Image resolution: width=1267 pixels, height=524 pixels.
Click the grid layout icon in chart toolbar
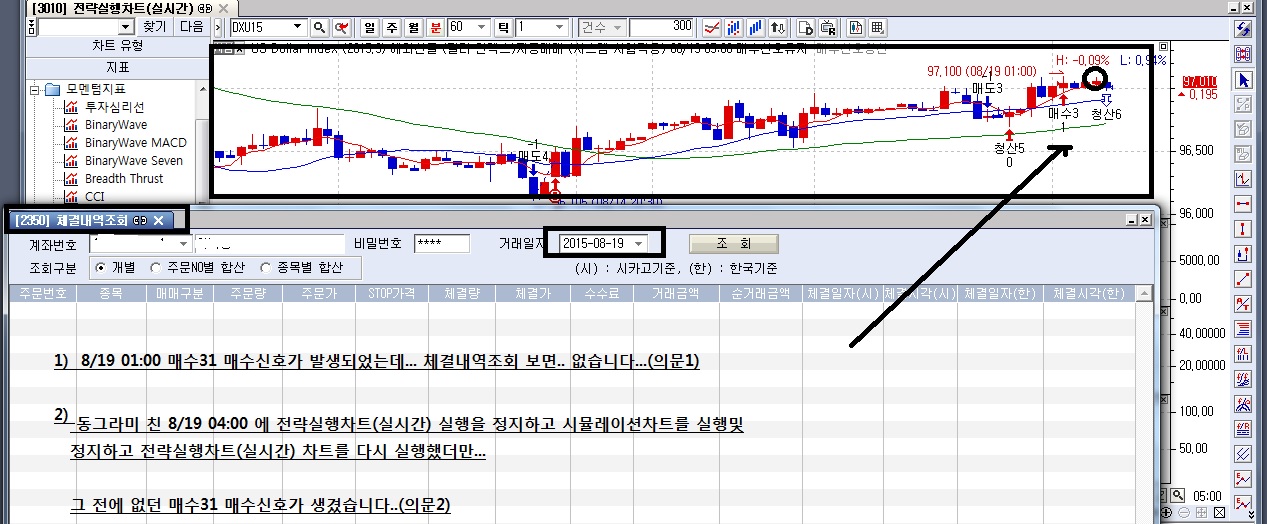(x=877, y=27)
